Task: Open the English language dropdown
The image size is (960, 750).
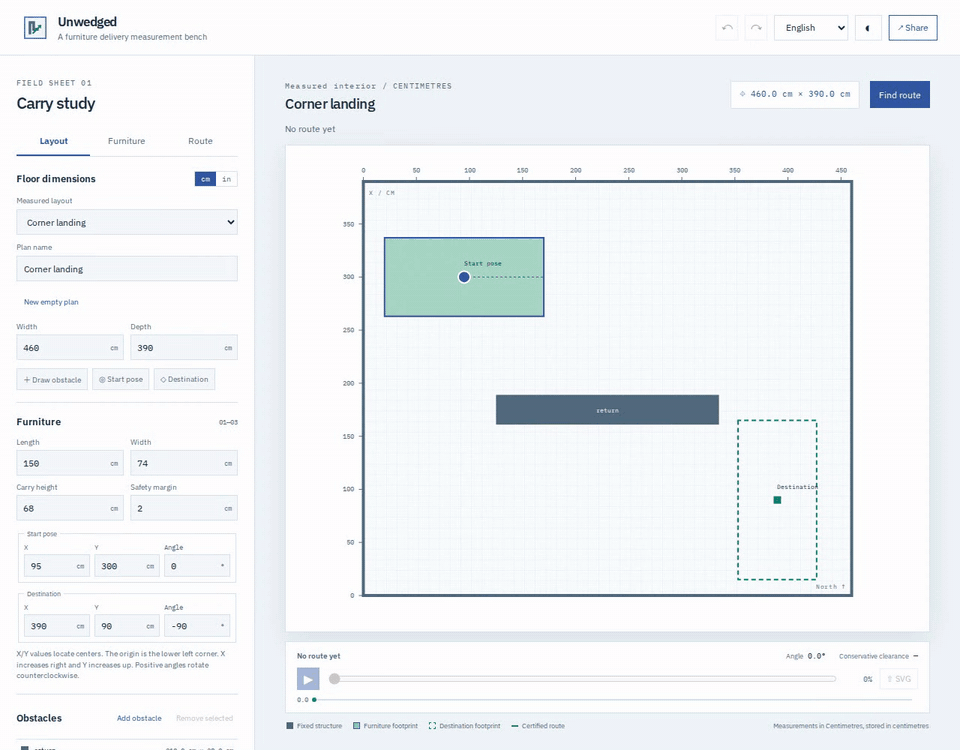Action: click(811, 28)
